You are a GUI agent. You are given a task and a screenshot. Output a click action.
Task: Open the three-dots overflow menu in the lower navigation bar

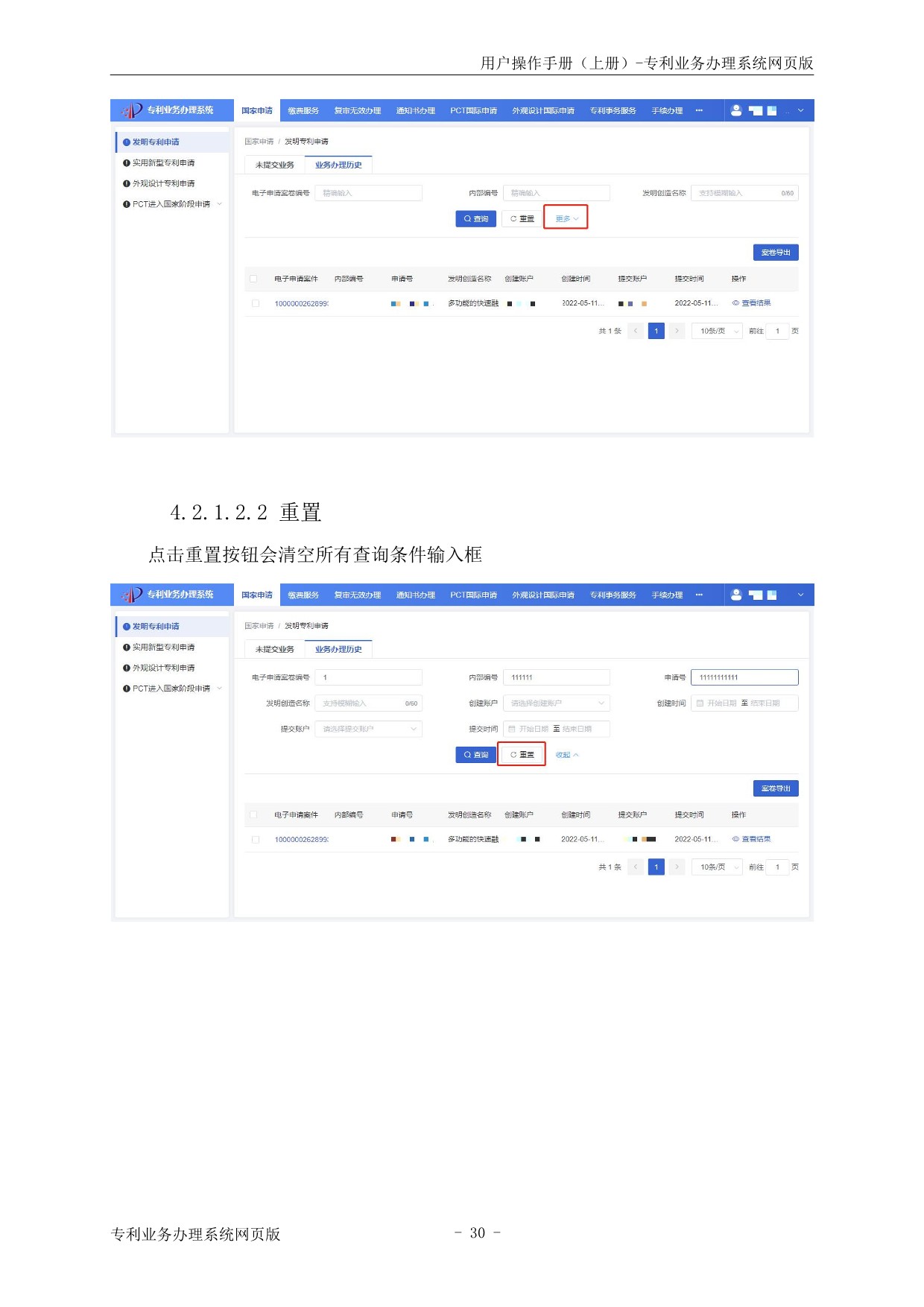pyautogui.click(x=699, y=595)
